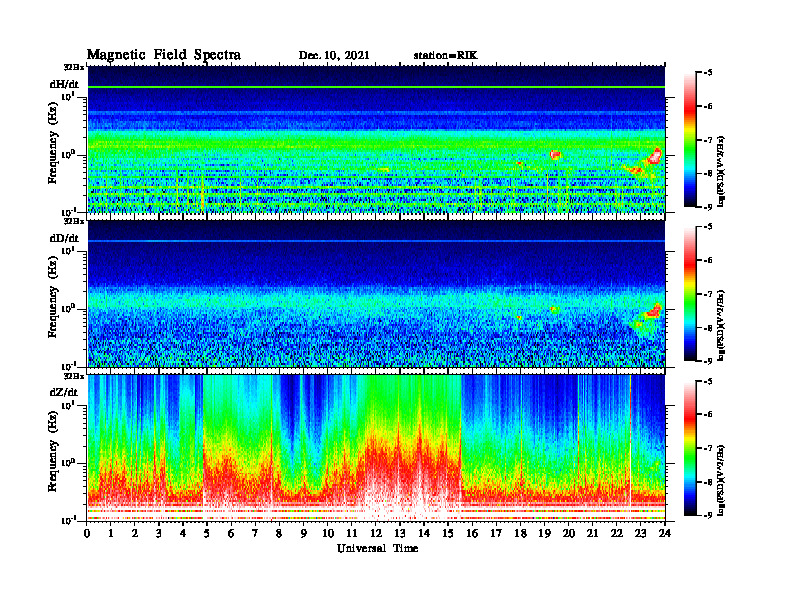Viewport: 792px width, 612px height.
Task: Click hour tick label 16 on the time axis
Action: (472, 534)
